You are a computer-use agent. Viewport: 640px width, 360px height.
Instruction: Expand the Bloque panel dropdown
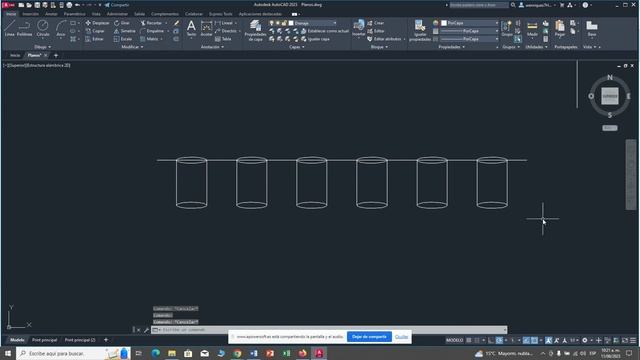point(379,47)
